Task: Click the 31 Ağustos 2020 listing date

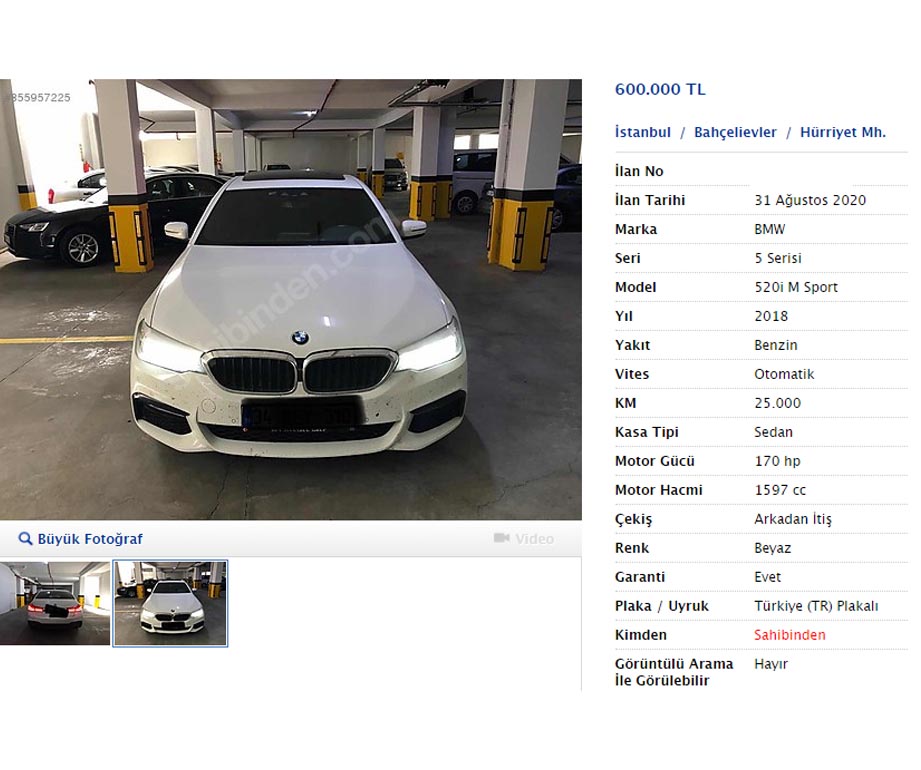Action: 810,200
